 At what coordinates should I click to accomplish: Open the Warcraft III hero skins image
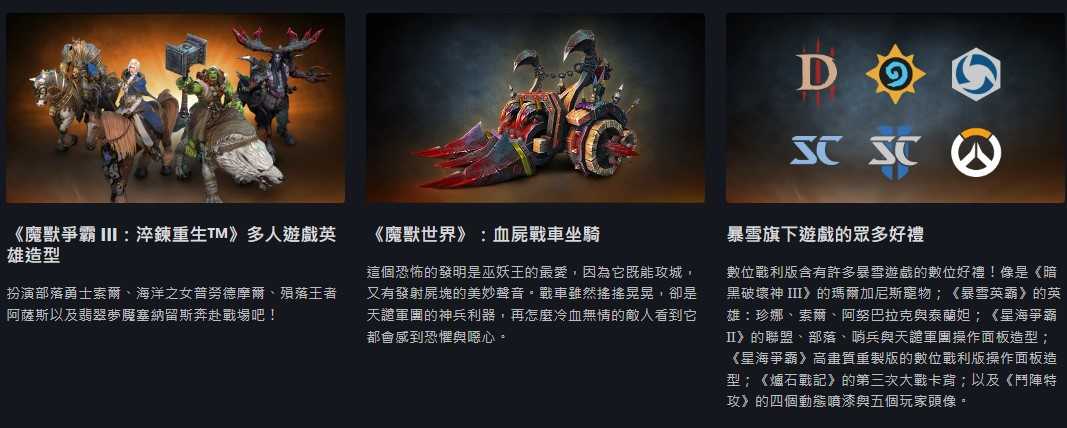(x=176, y=108)
